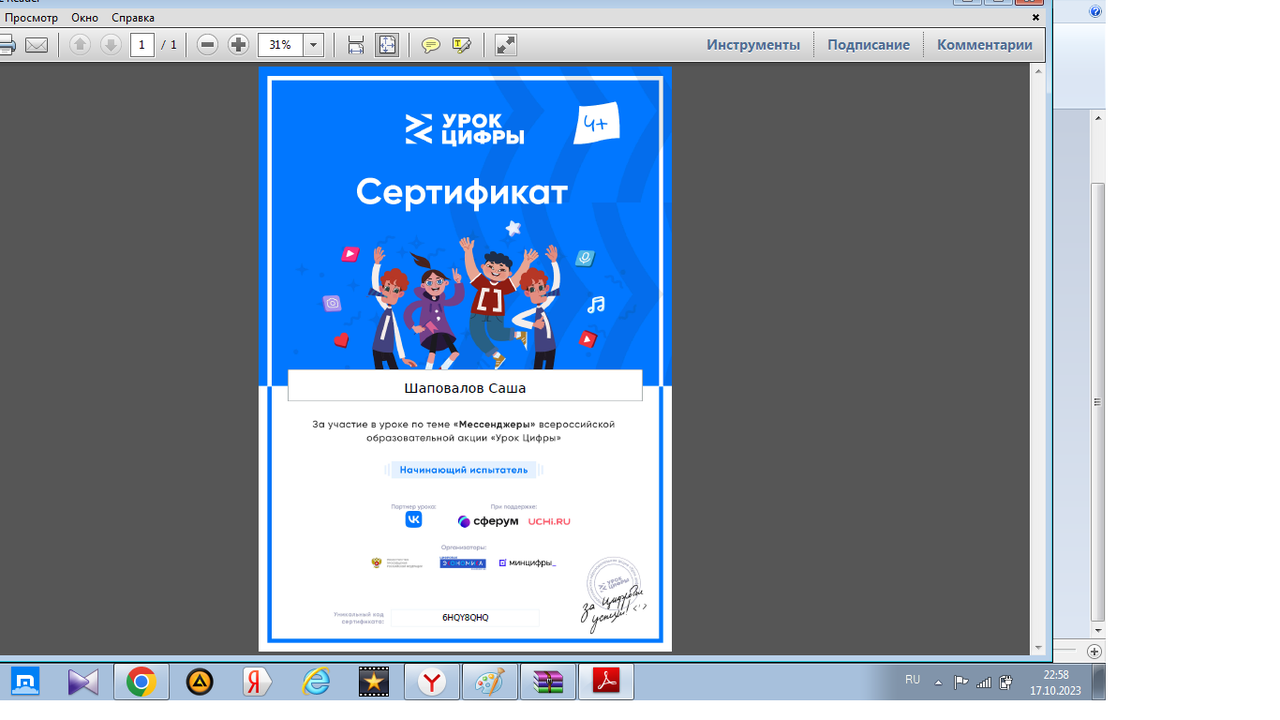The height and width of the screenshot is (720, 1280).
Task: Show hidden tray icons arrow
Action: pyautogui.click(x=938, y=682)
